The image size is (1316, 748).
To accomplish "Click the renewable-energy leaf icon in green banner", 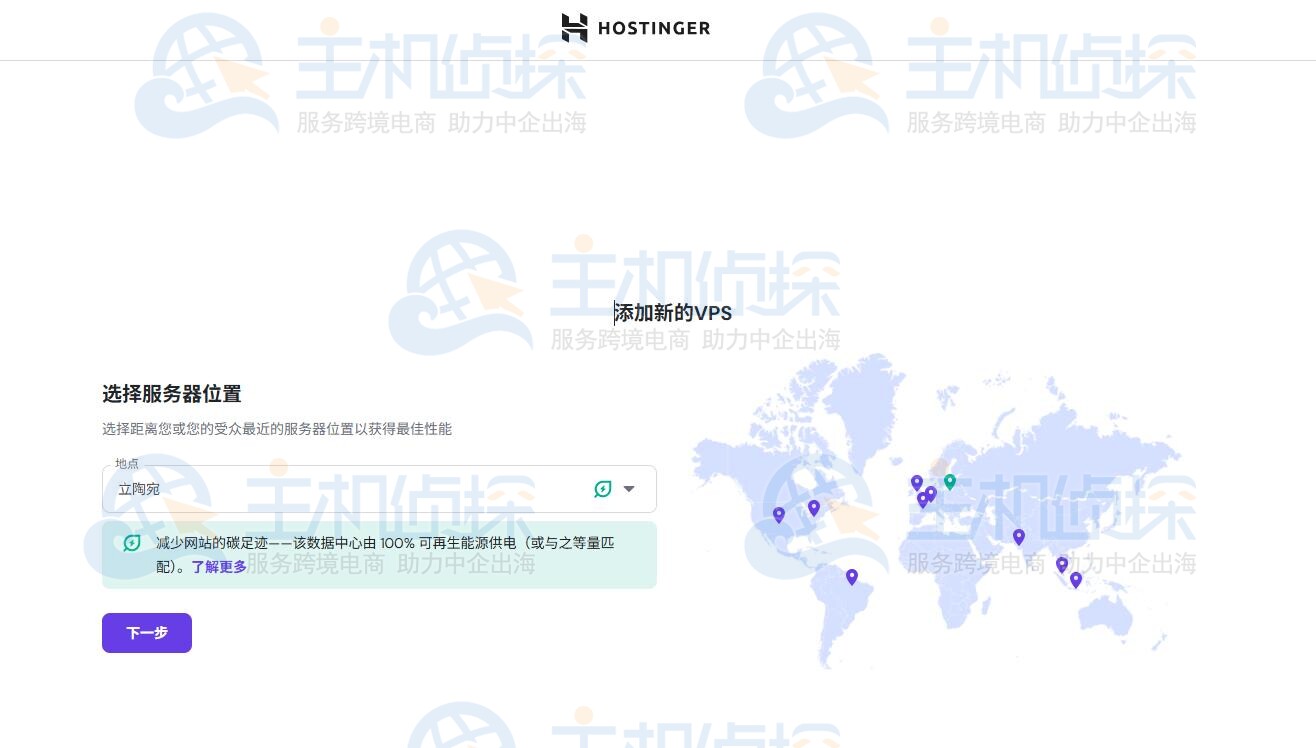I will coord(131,543).
